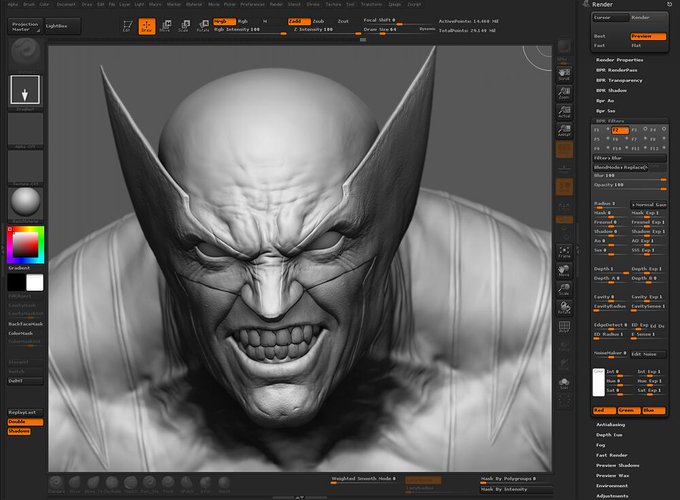Screen dimensions: 680x500
Task: Open the Texture menu
Action: [x=333, y=4]
